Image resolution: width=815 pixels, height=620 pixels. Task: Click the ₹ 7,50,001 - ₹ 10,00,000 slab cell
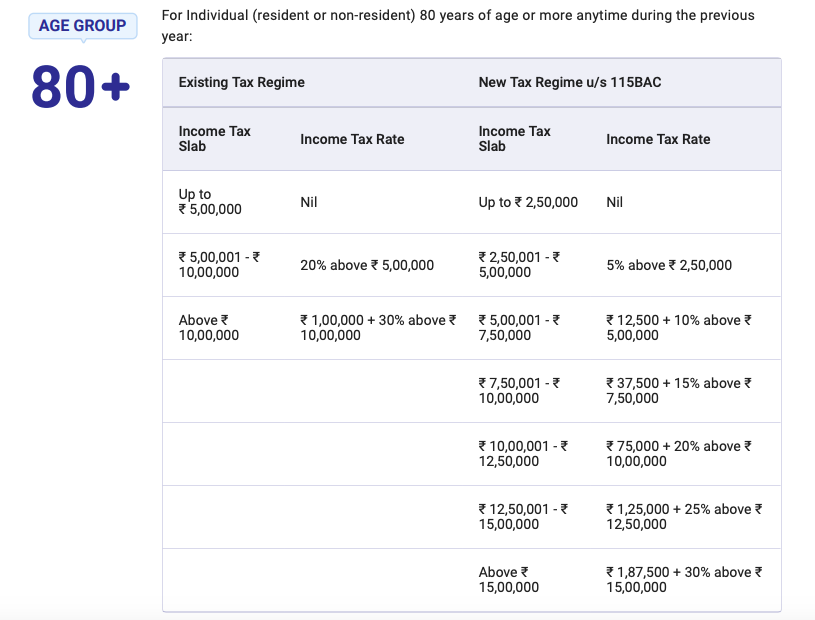(519, 390)
